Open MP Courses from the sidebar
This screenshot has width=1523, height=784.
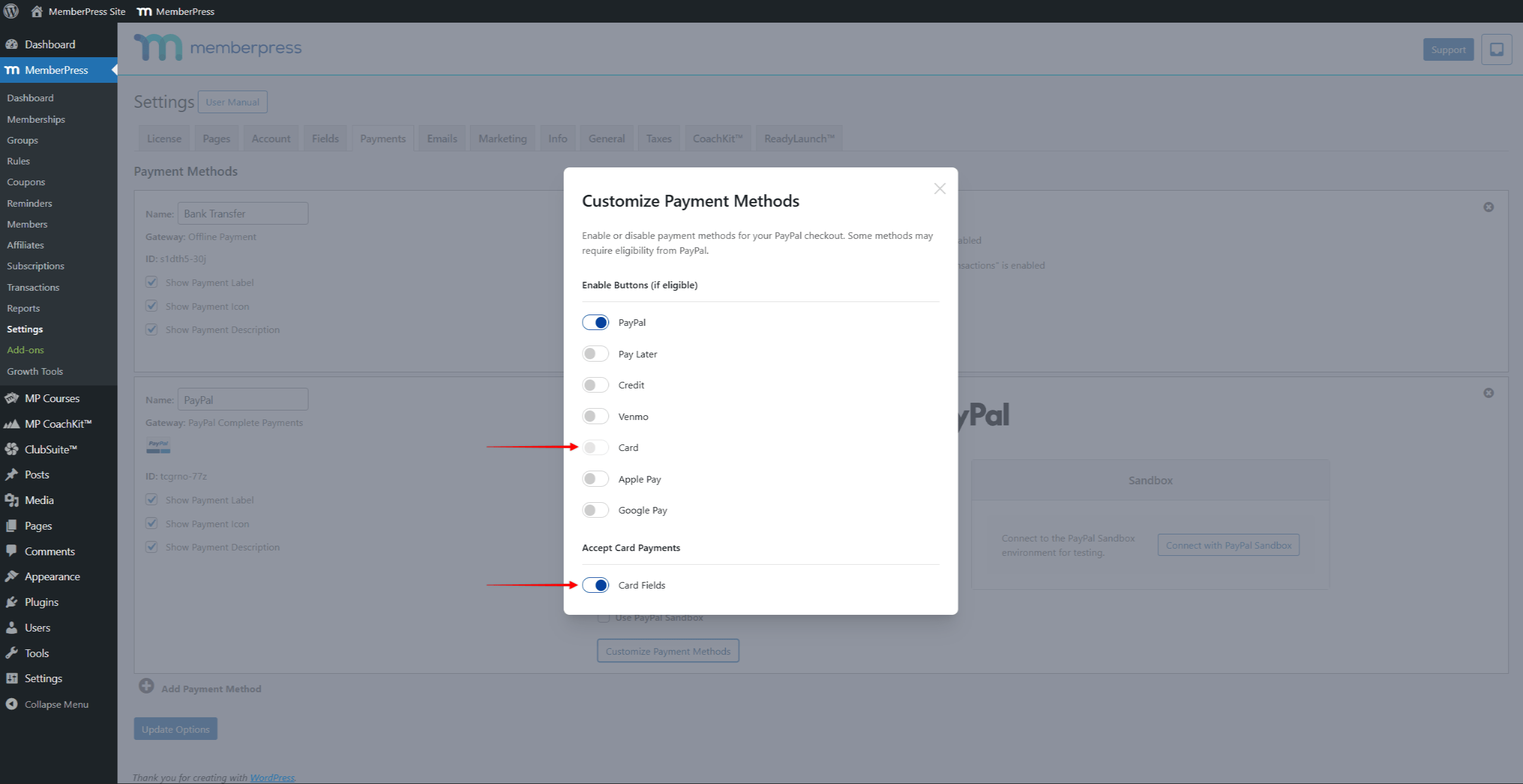pyautogui.click(x=52, y=398)
